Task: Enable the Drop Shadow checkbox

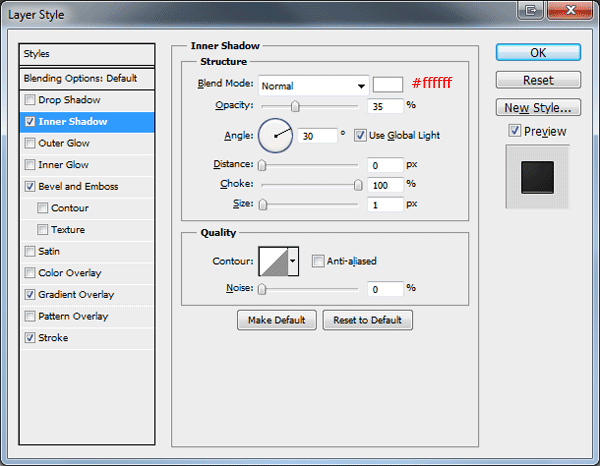Action: click(29, 100)
